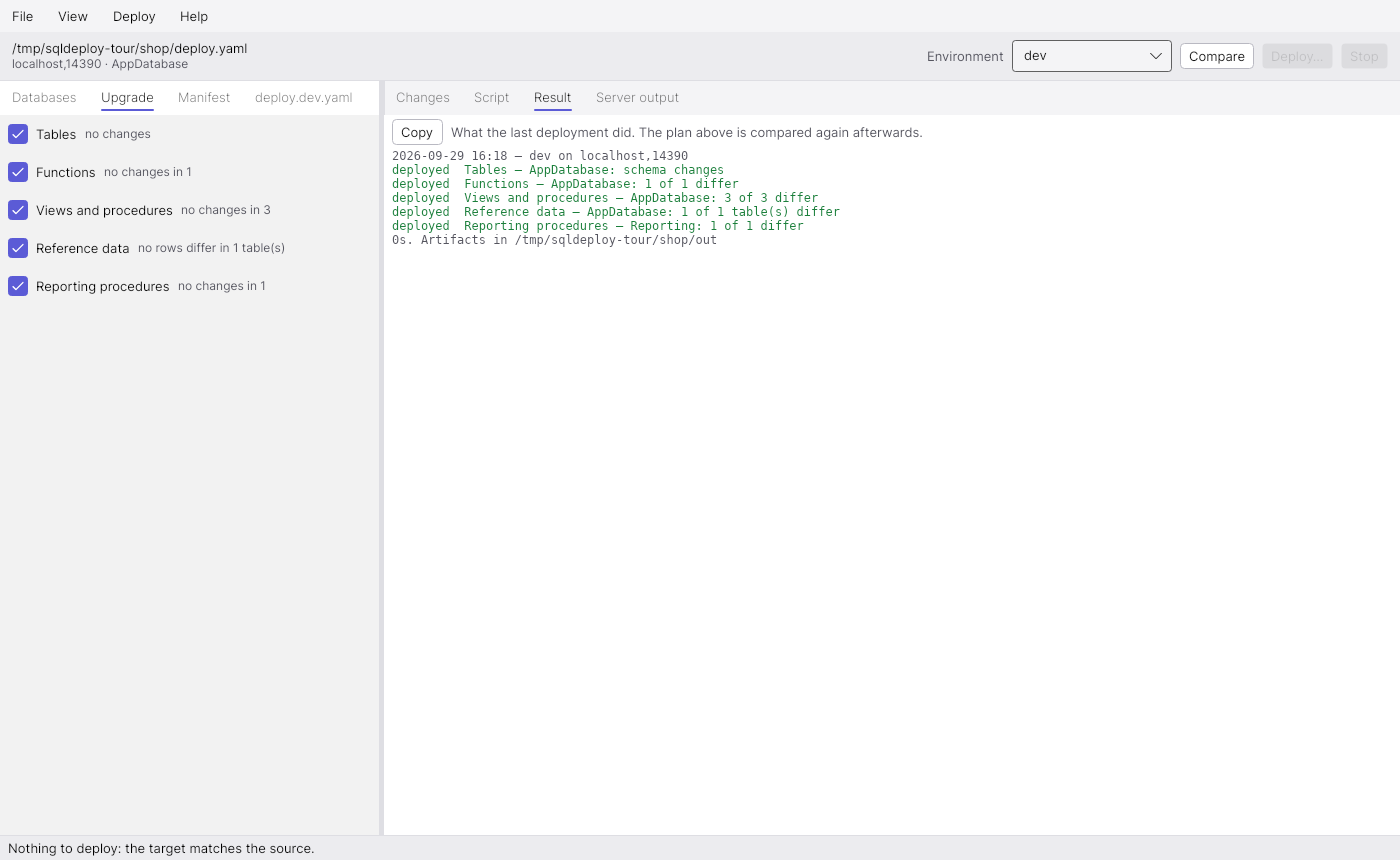The width and height of the screenshot is (1400, 860).
Task: Click the 'no changes in 3' status text
Action: pyautogui.click(x=226, y=210)
